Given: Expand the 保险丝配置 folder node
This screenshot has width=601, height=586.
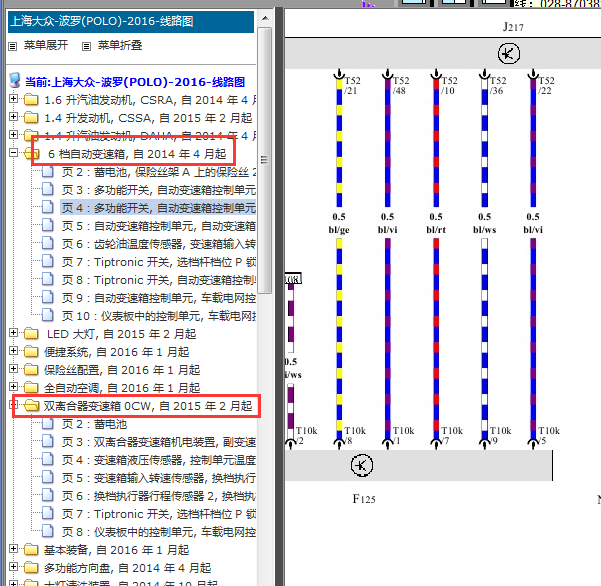Looking at the screenshot, I should (13, 369).
